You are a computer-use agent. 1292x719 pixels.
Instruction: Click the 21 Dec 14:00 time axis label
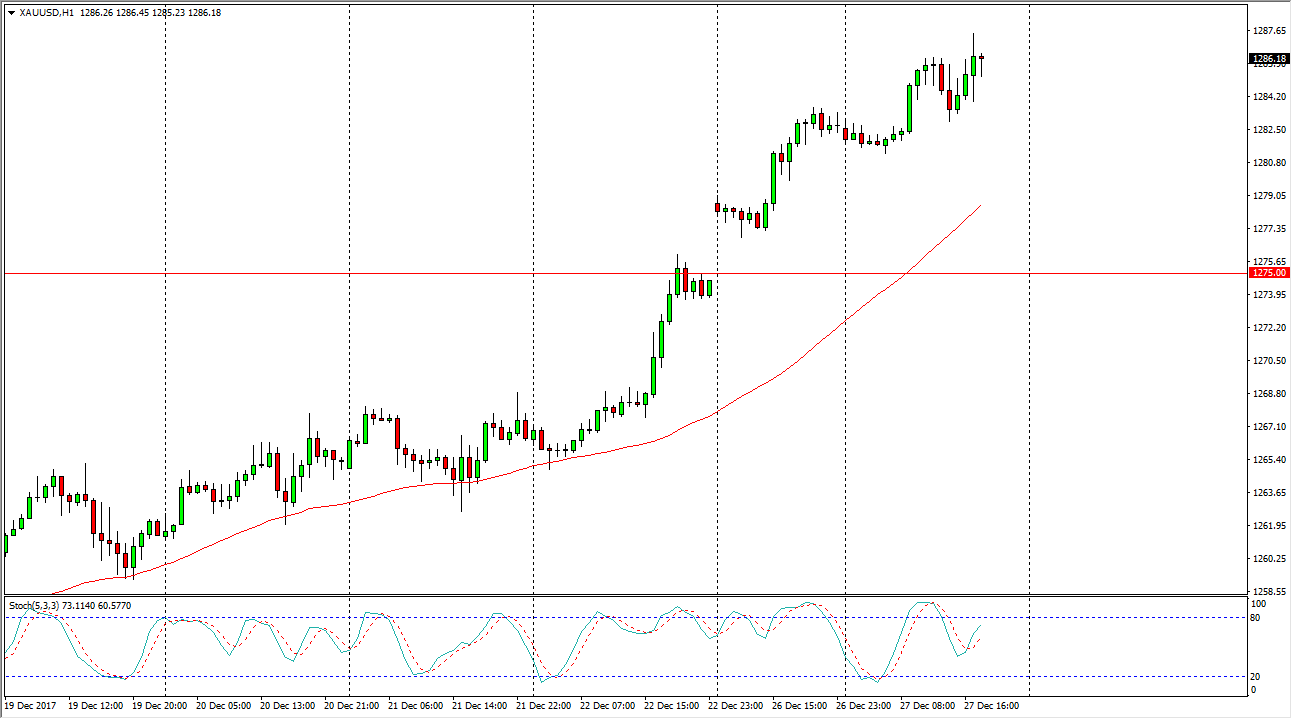coord(480,705)
